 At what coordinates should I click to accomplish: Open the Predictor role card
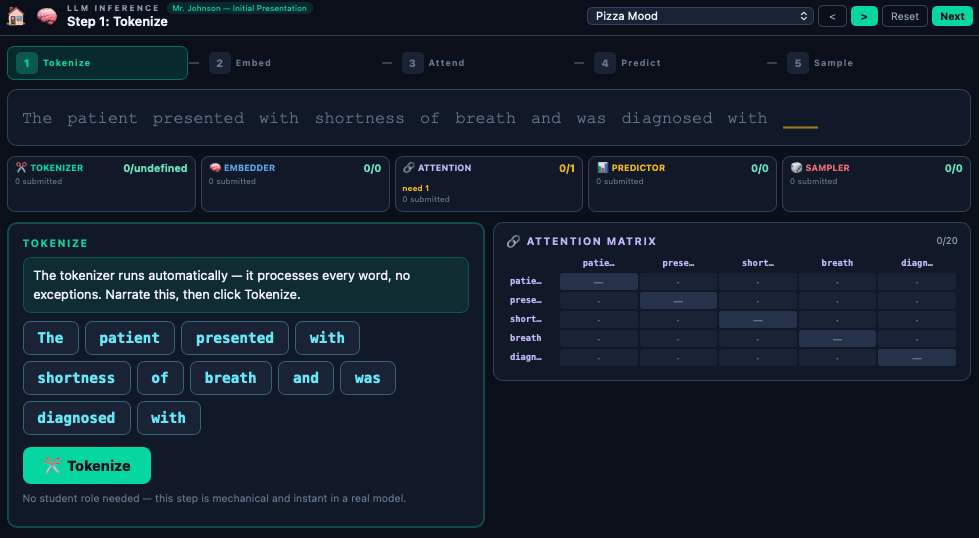click(682, 184)
